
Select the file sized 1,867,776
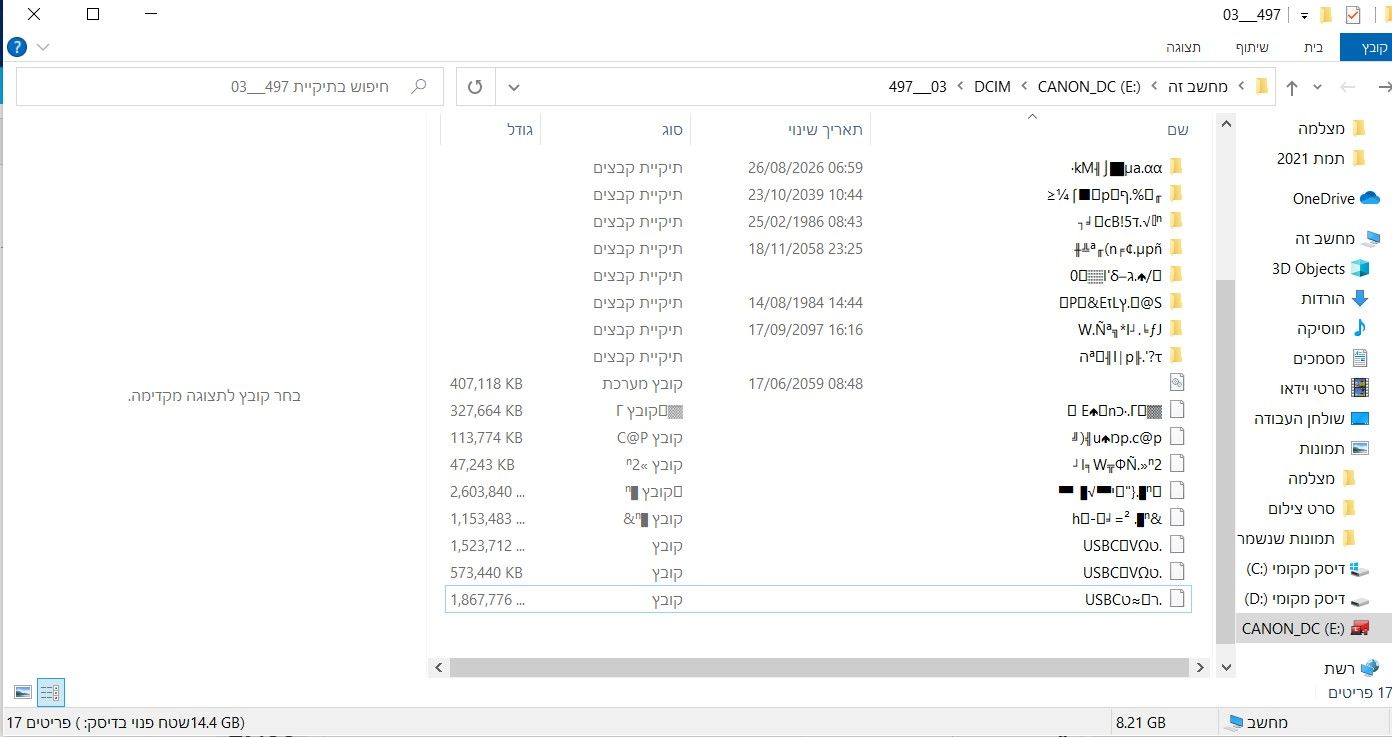point(818,599)
